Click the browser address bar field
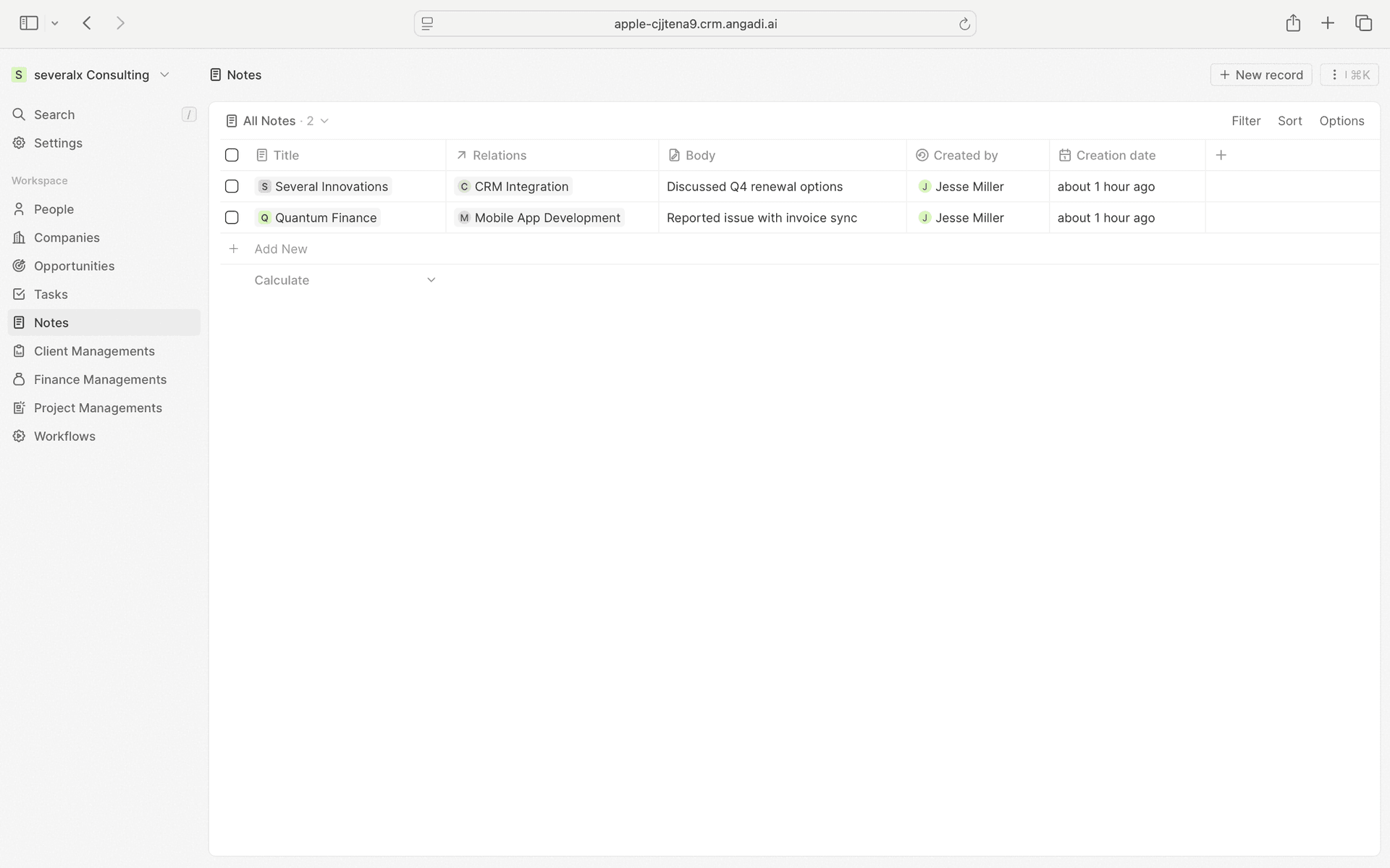 click(x=695, y=24)
